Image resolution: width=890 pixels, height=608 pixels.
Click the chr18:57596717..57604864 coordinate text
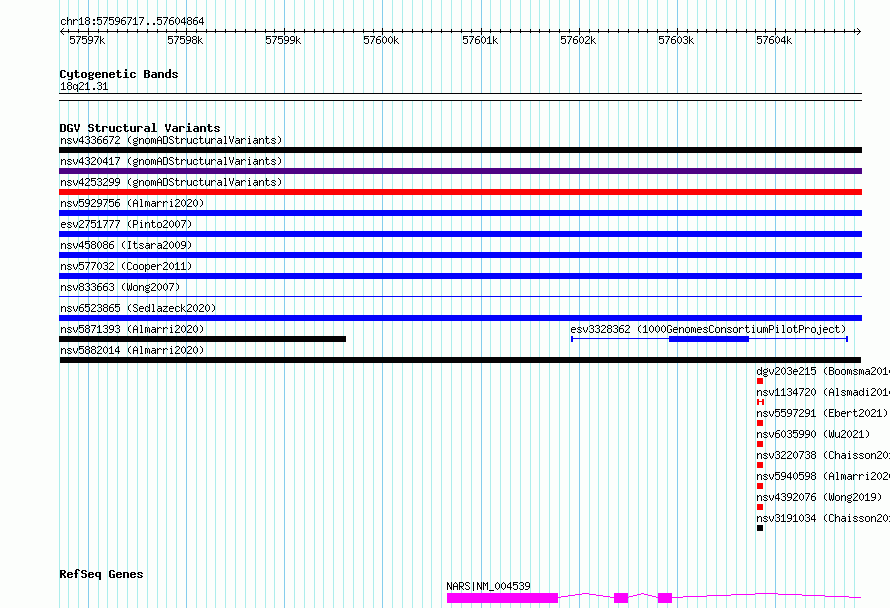132,21
